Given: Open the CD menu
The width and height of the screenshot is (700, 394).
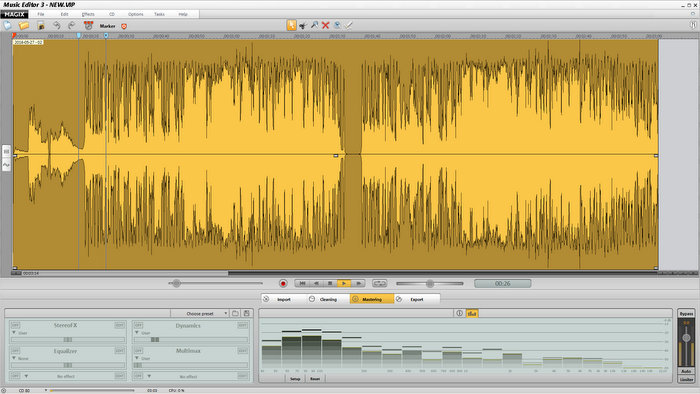Looking at the screenshot, I should (x=112, y=14).
